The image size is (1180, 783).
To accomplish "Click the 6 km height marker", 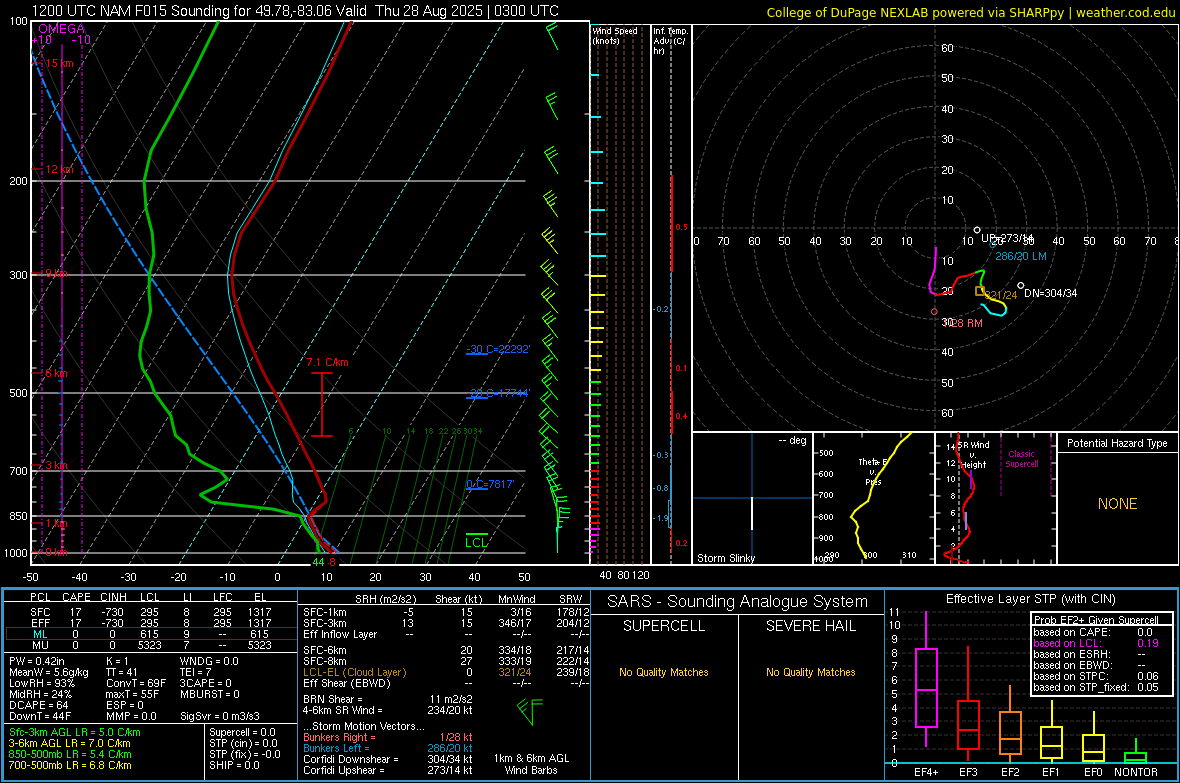I will click(x=56, y=373).
